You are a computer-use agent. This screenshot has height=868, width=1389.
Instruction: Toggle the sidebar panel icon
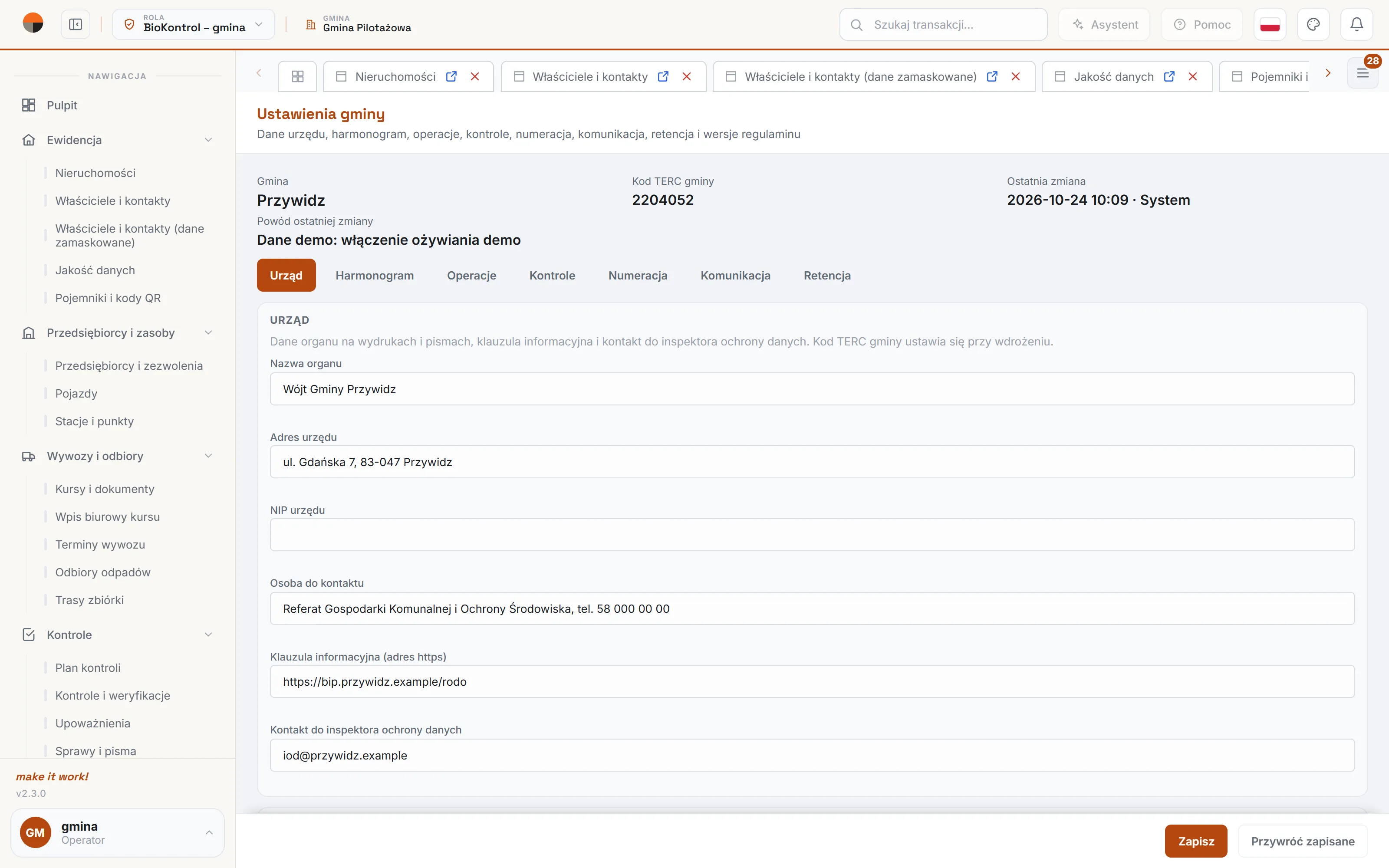click(75, 24)
